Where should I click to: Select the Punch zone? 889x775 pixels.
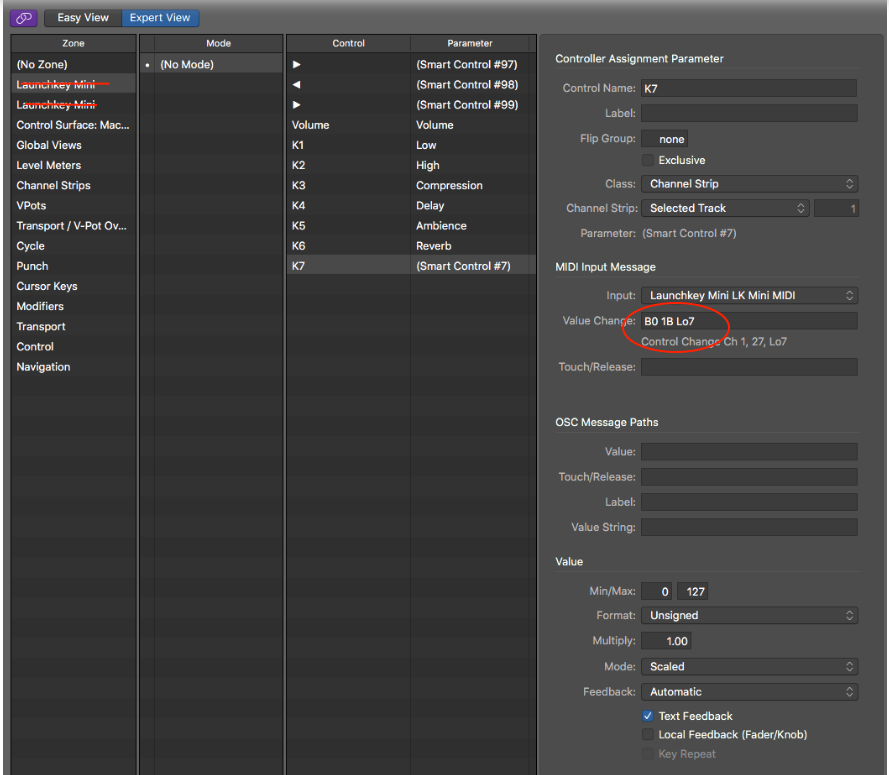[x=74, y=266]
